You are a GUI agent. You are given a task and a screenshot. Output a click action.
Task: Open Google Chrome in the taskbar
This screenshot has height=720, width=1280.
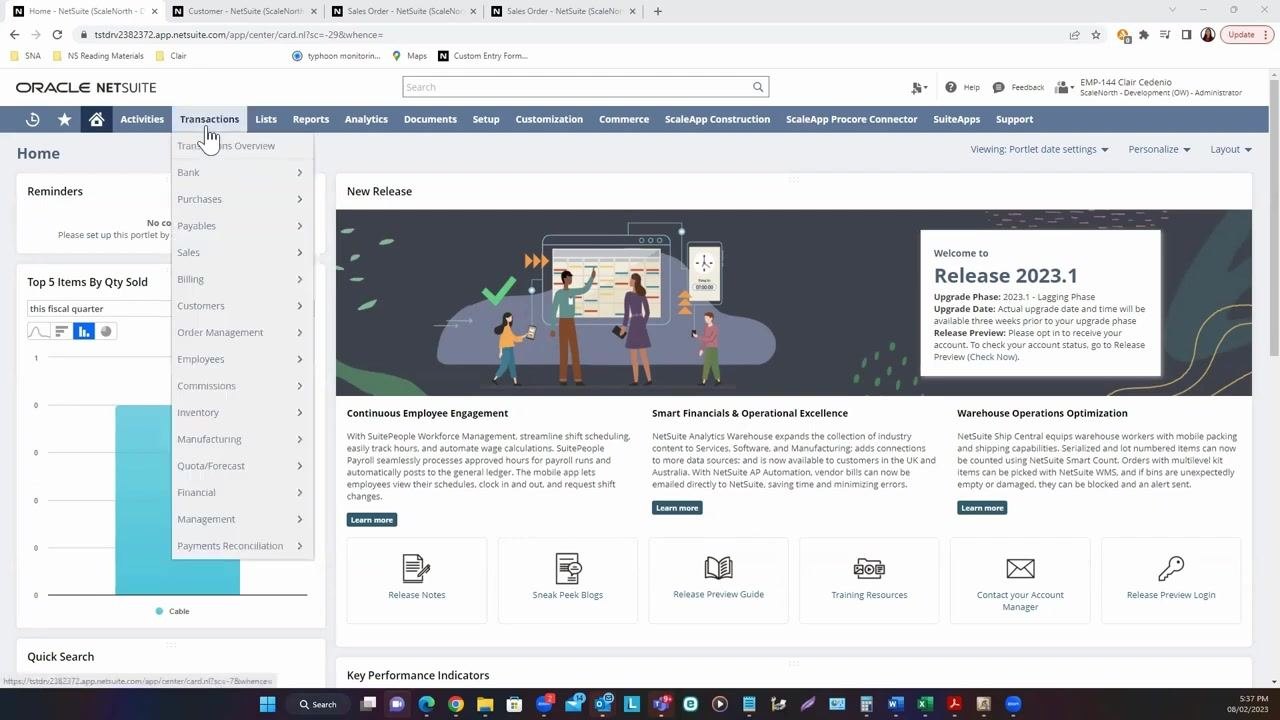(x=455, y=704)
